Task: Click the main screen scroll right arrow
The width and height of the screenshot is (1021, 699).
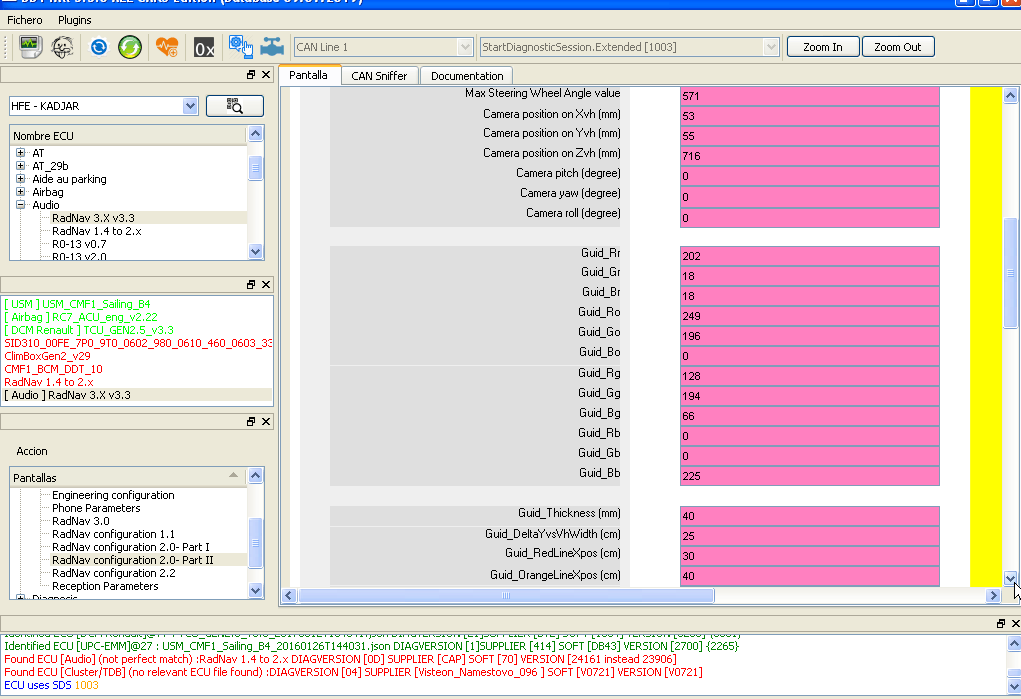Action: (993, 595)
